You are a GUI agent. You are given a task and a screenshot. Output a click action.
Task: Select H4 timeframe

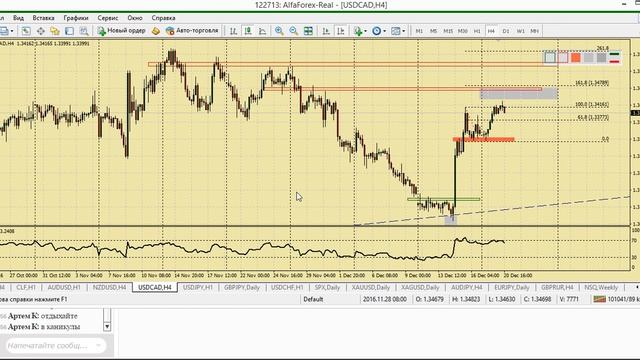(491, 31)
